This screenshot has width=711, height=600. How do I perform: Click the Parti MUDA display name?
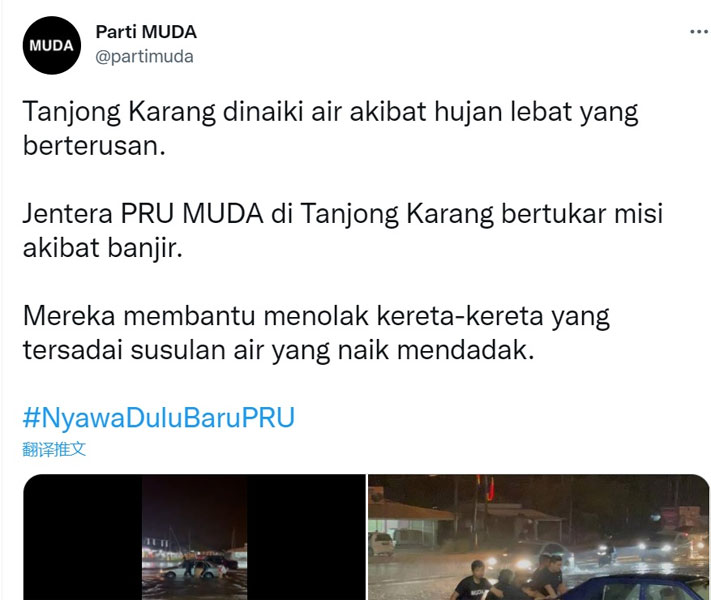tap(146, 32)
